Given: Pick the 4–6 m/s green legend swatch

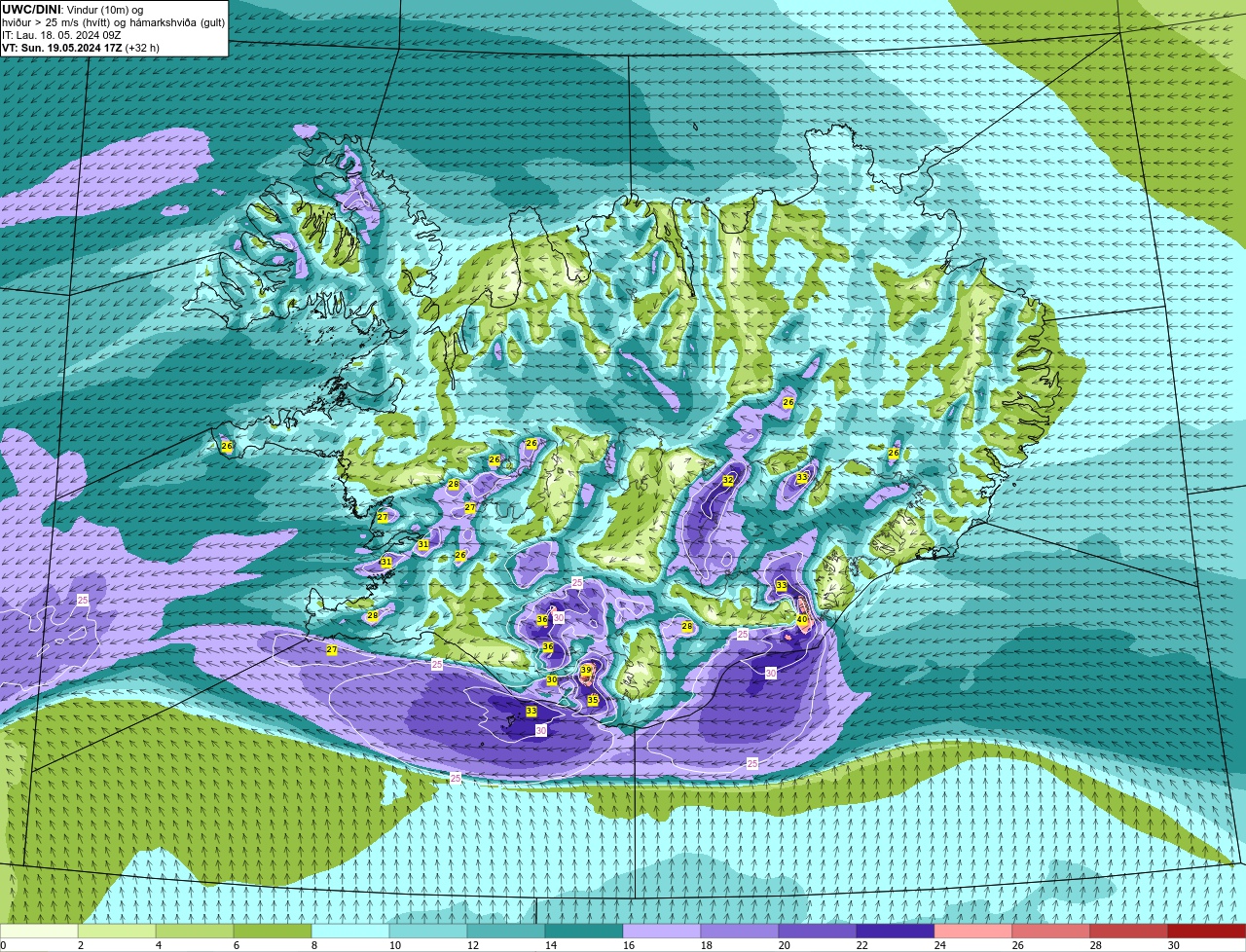Looking at the screenshot, I should pyautogui.click(x=196, y=932).
